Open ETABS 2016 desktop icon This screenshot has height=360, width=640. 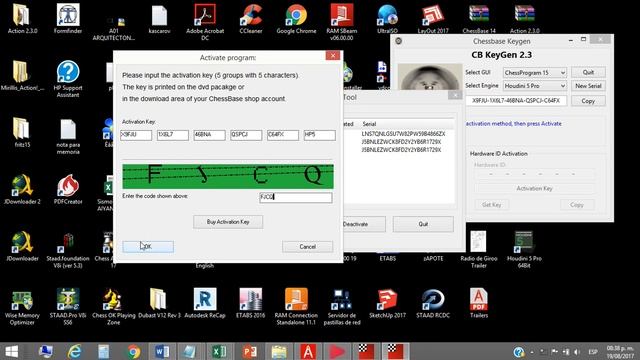click(251, 303)
